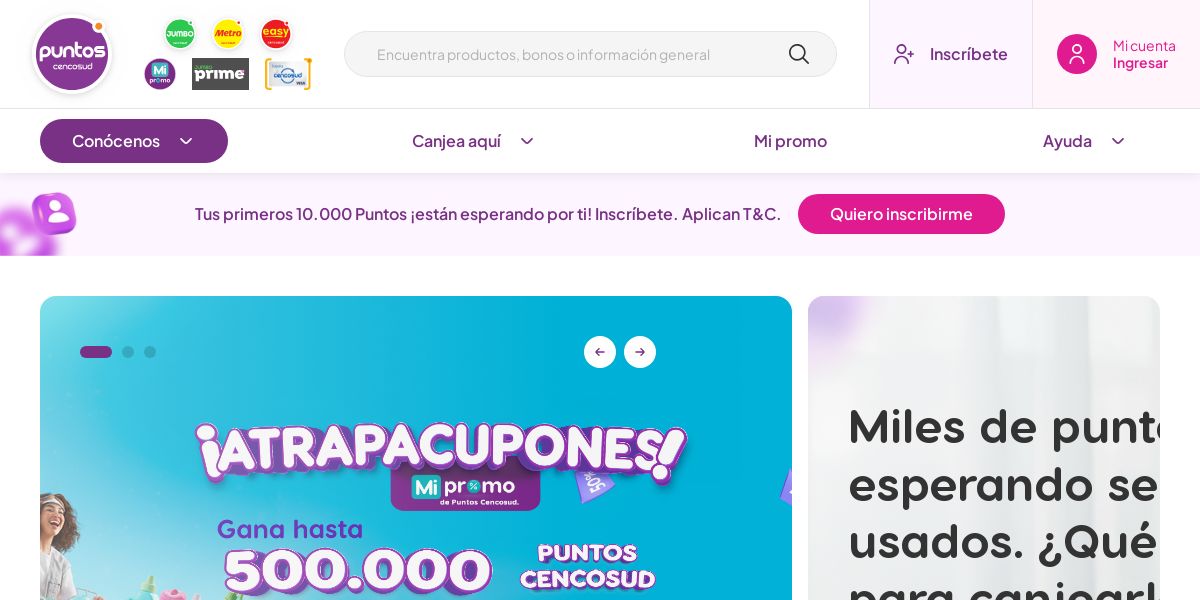Open the Jumbo brand icon
The height and width of the screenshot is (600, 1200).
coord(180,34)
